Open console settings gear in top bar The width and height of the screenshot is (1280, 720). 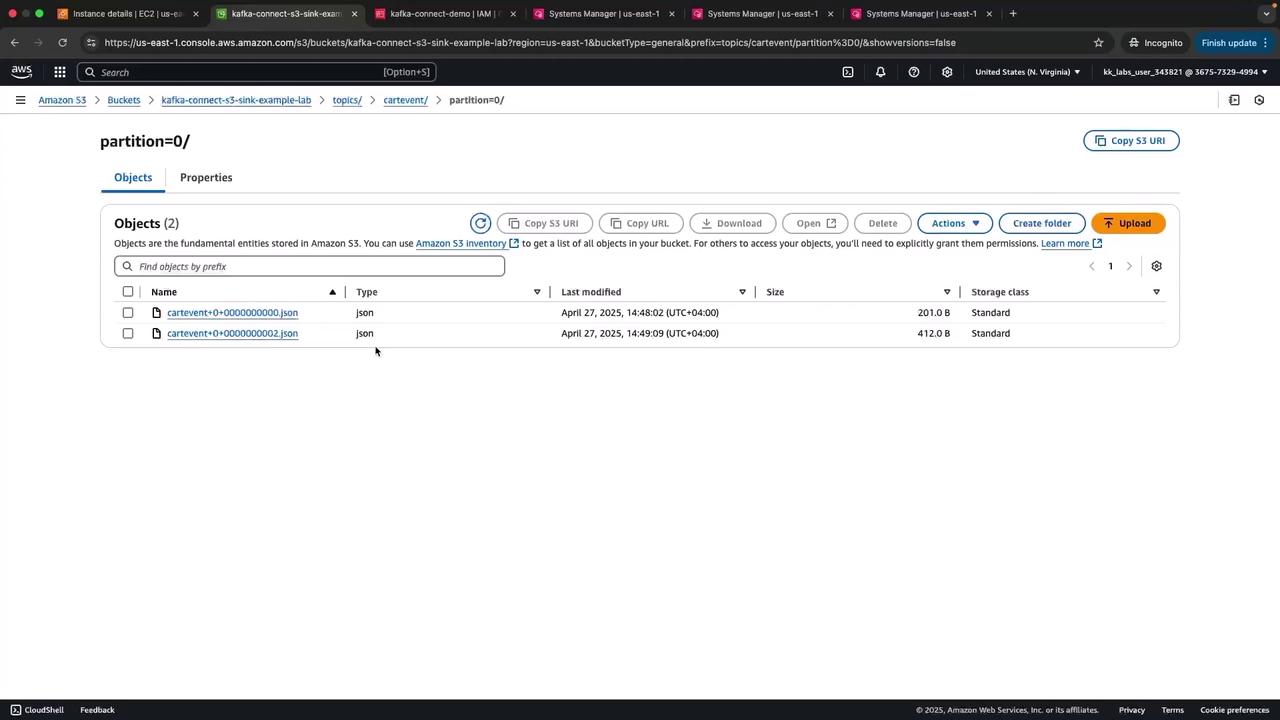[x=947, y=72]
